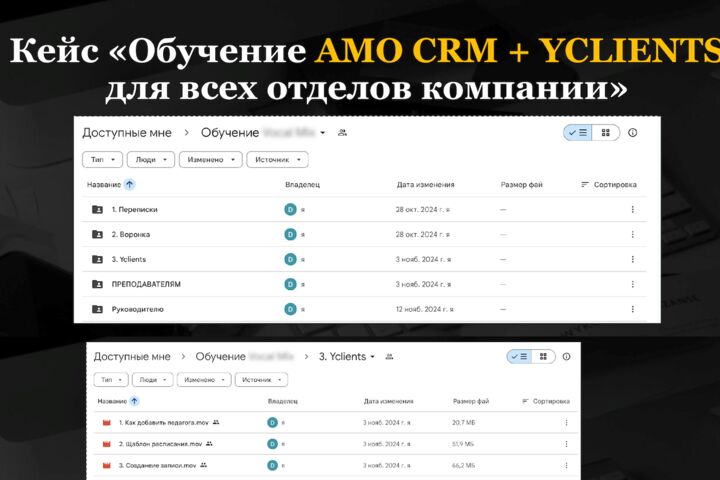Click folder icon of ПРЕПОДАВАТЕЛЯМ
Image resolution: width=720 pixels, height=480 pixels.
97,284
